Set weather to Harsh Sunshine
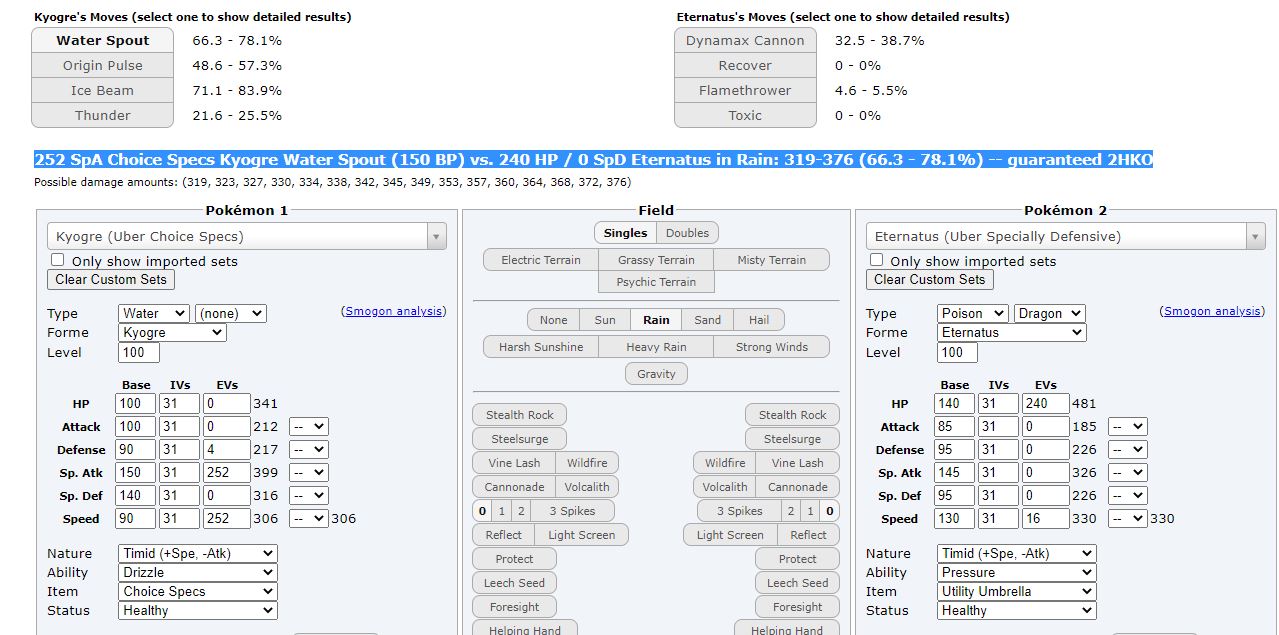The image size is (1279, 635). (x=541, y=347)
